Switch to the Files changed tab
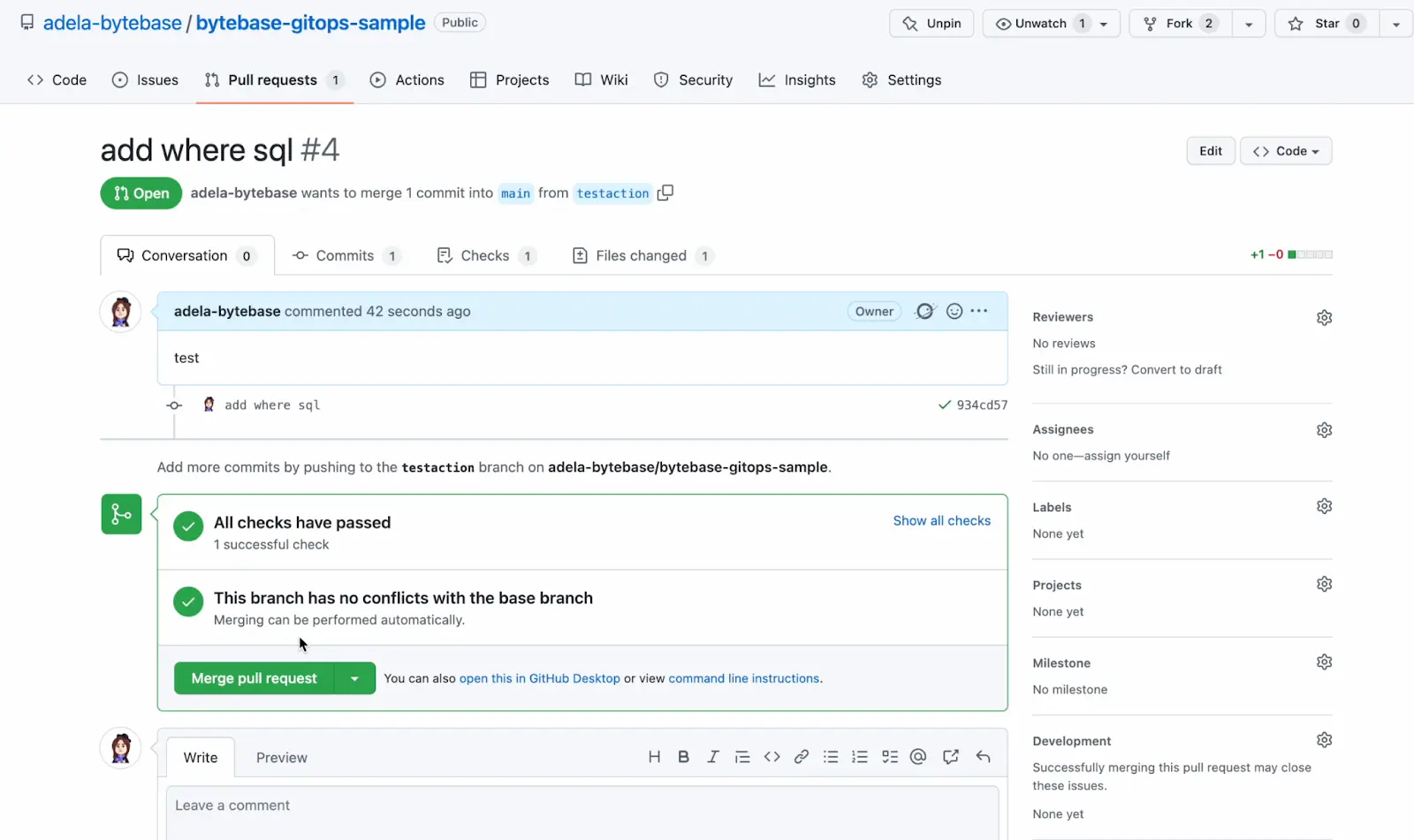The image size is (1414, 840). coord(641,255)
